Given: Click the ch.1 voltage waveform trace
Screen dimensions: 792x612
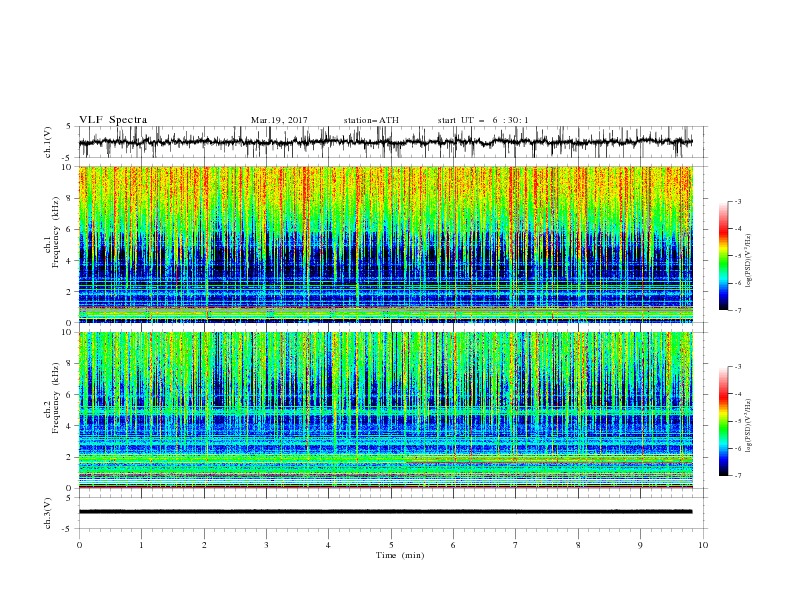Looking at the screenshot, I should pos(385,142).
